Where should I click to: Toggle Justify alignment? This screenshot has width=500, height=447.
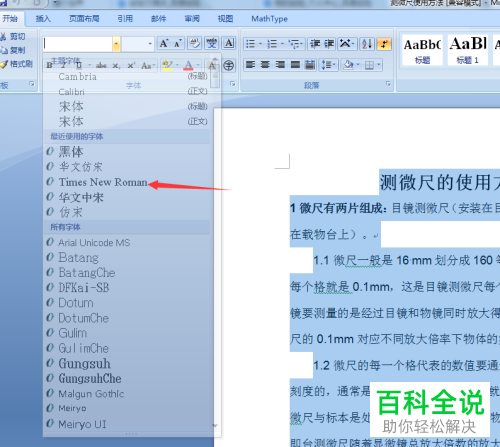point(295,65)
